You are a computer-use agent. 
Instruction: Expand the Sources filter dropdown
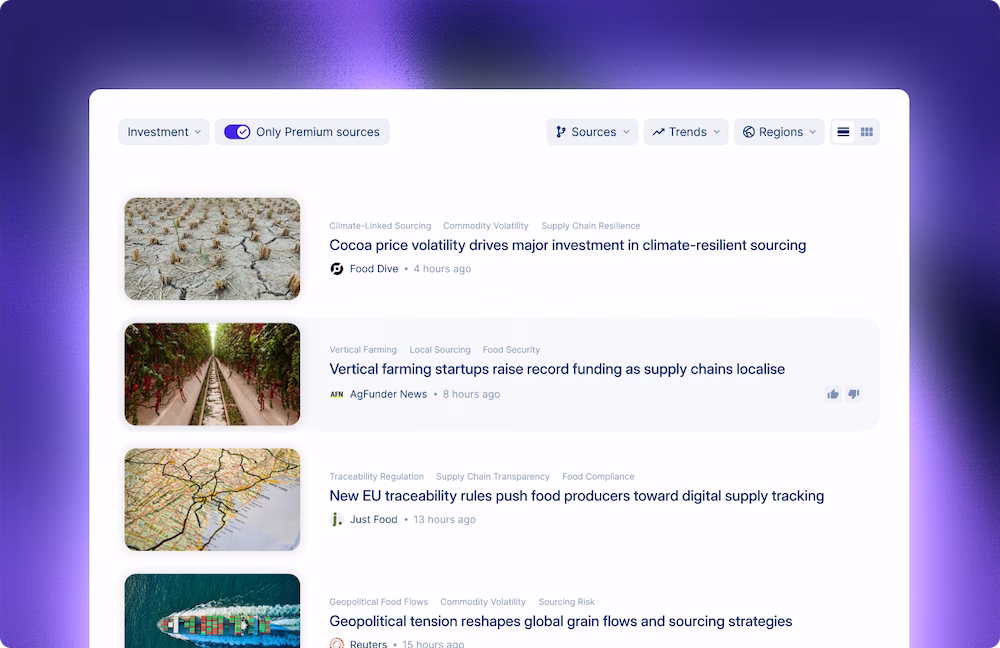coord(592,132)
